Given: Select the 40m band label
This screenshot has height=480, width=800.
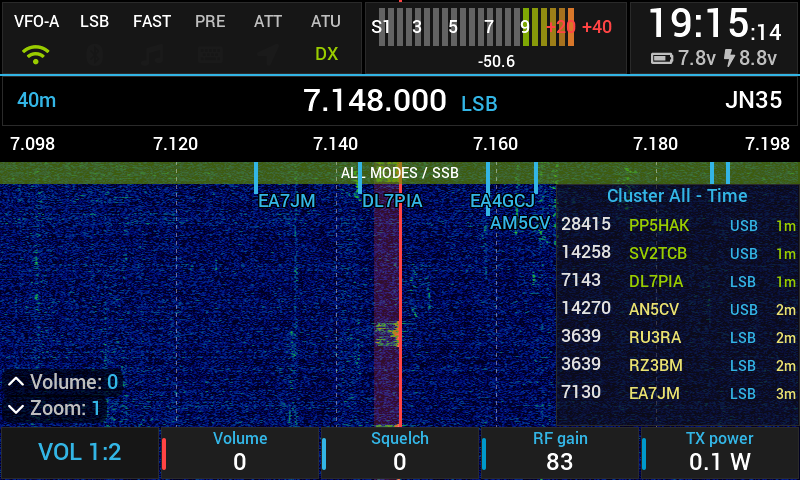Looking at the screenshot, I should click(x=36, y=100).
